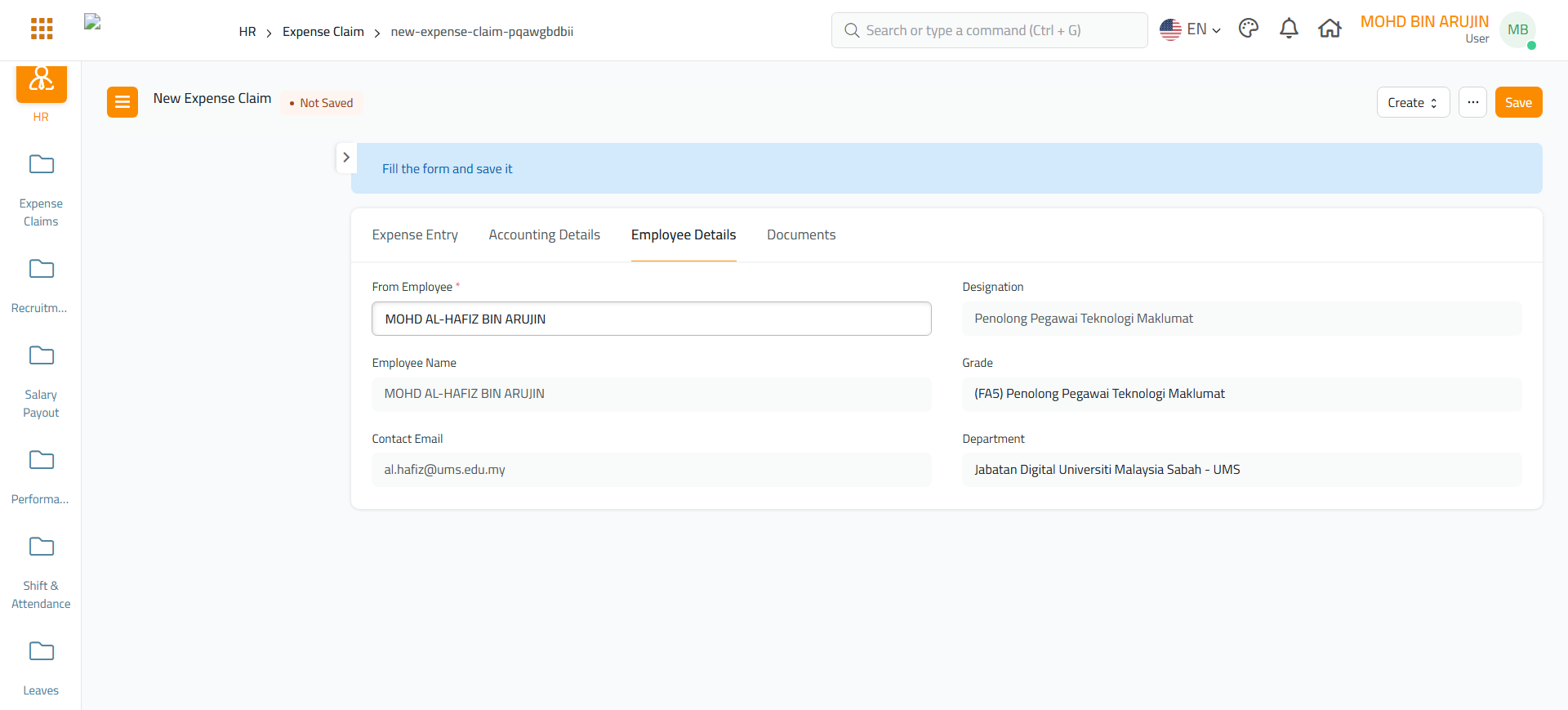Image resolution: width=1568 pixels, height=710 pixels.
Task: Navigate to Expense Claim breadcrumb link
Action: (x=323, y=32)
